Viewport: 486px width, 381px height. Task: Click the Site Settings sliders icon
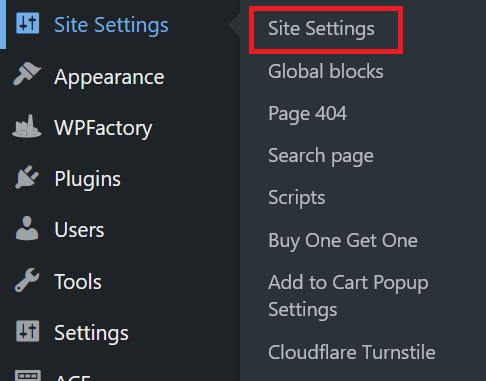pyautogui.click(x=27, y=23)
